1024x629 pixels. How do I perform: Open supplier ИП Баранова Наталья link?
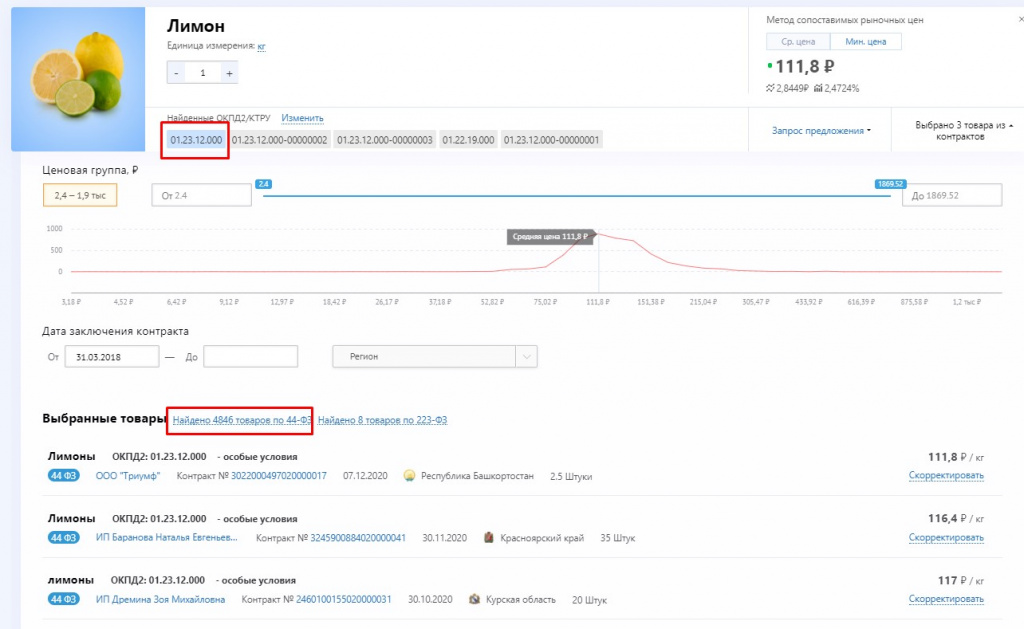pyautogui.click(x=167, y=538)
